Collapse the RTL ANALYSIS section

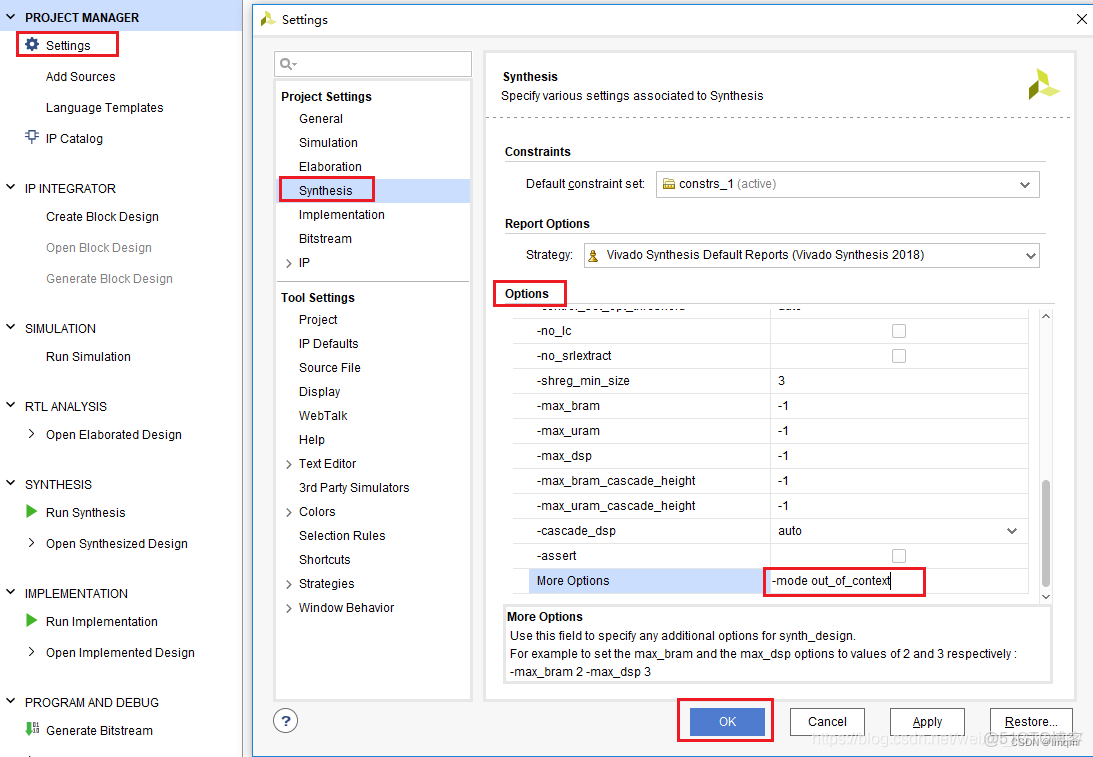click(x=10, y=405)
